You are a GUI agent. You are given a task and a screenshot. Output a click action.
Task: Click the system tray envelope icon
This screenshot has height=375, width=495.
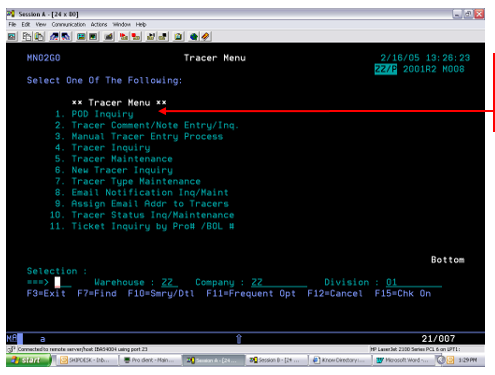tap(450, 360)
